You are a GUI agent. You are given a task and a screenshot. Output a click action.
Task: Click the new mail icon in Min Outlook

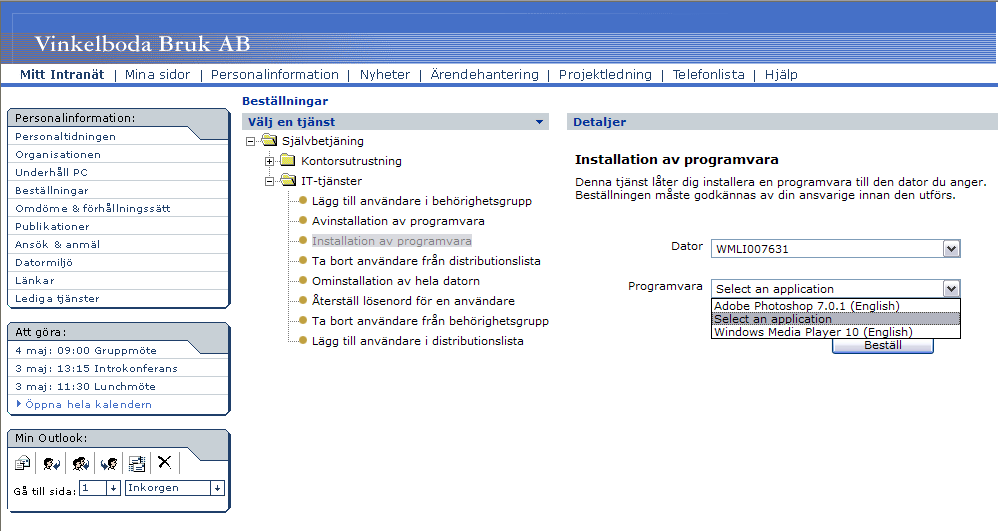[22, 463]
